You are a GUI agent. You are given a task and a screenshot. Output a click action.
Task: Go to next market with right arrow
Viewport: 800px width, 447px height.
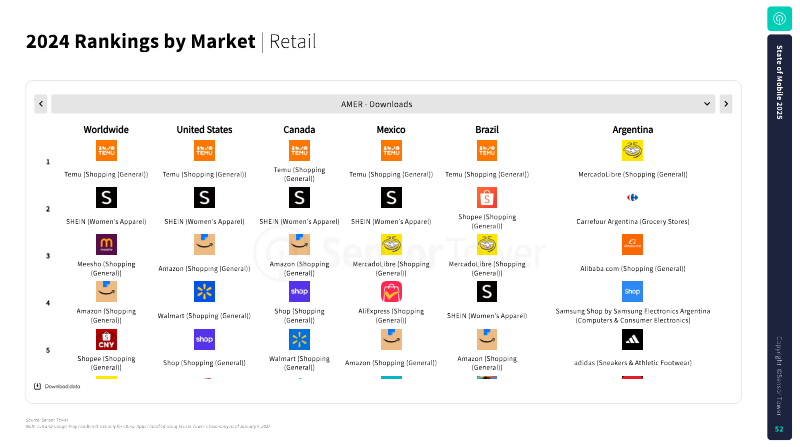[x=726, y=104]
